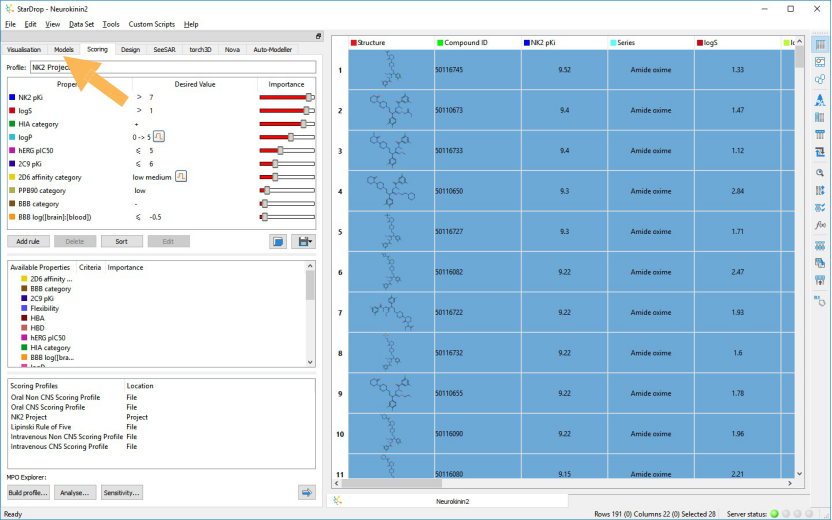Click the checkmark selection toolbar icon
The image size is (832, 520).
point(820,207)
